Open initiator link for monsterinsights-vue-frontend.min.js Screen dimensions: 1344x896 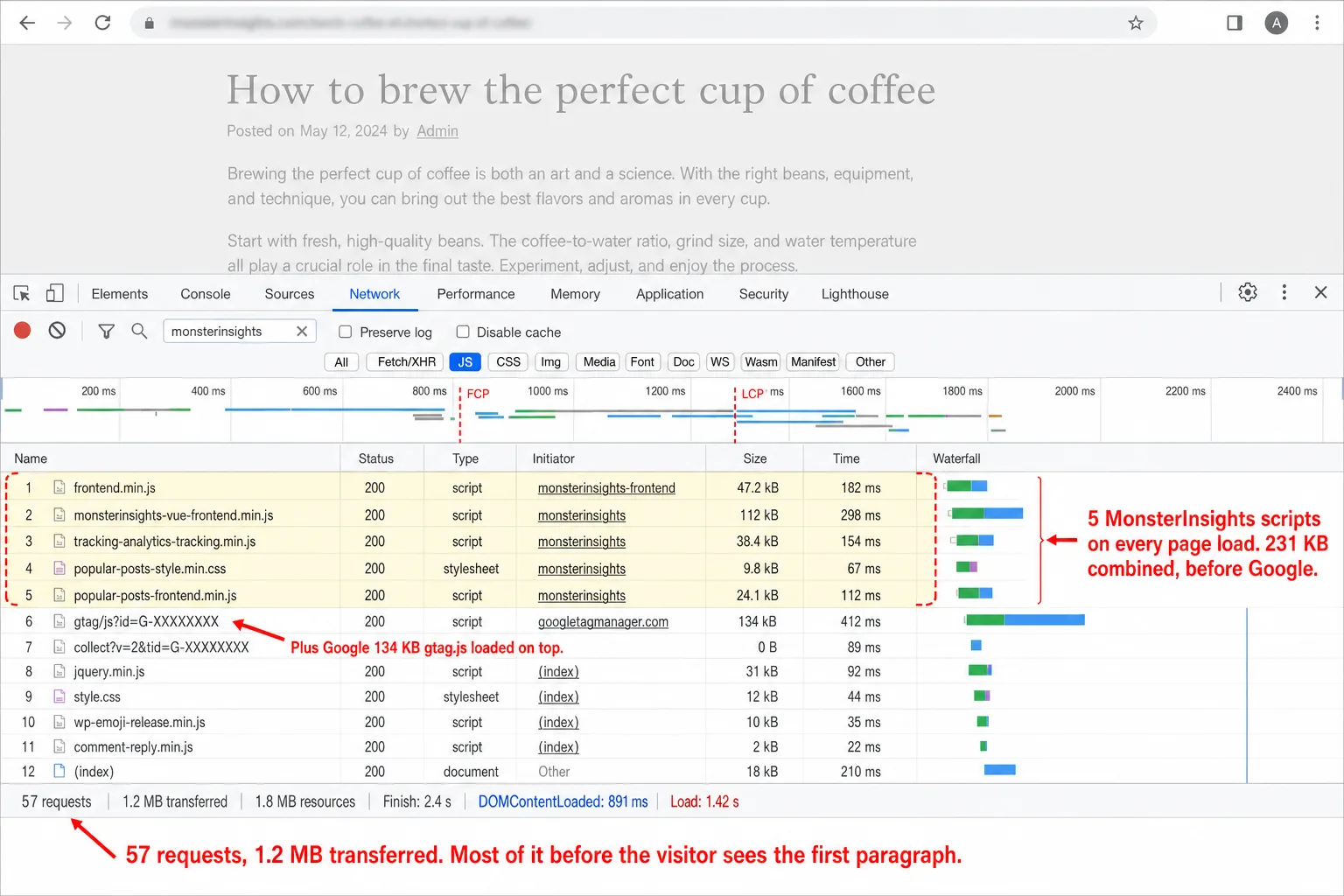(x=582, y=515)
